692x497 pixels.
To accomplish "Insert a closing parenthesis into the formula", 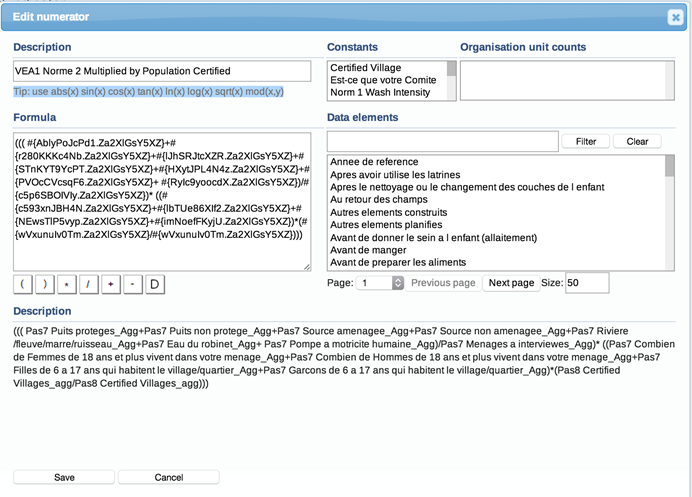I will [45, 286].
